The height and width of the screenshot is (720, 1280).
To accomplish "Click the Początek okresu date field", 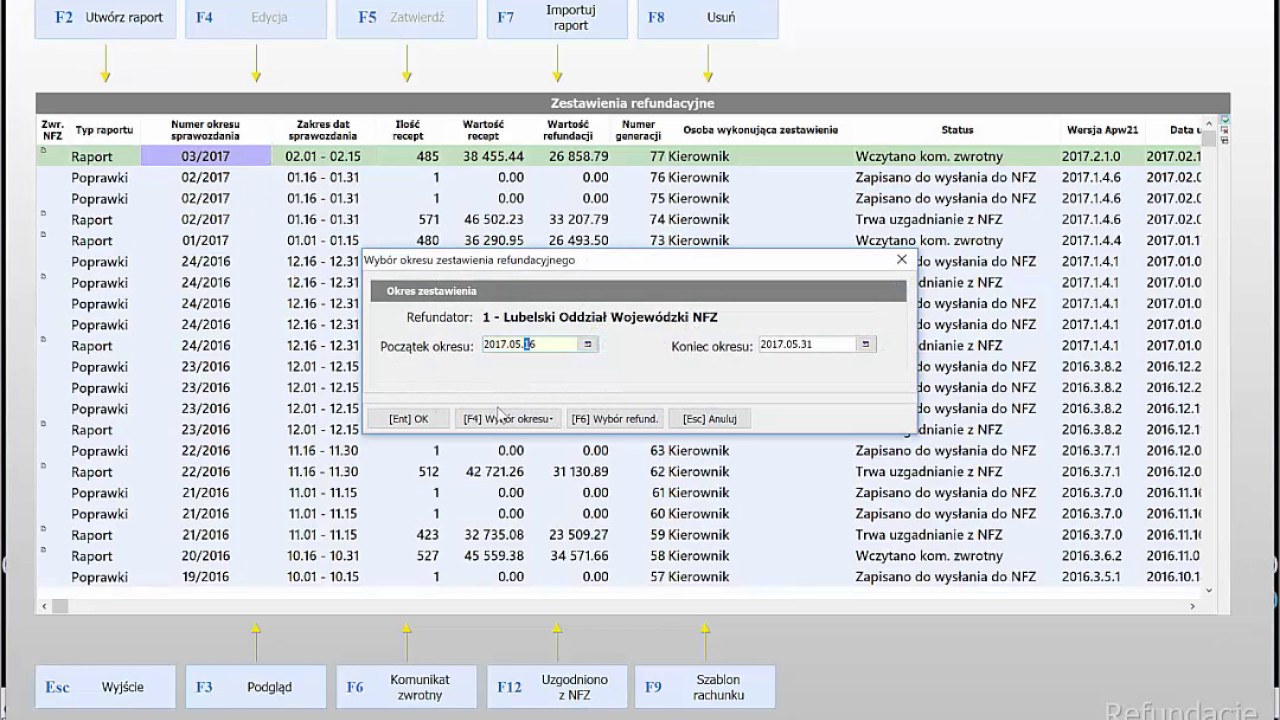I will [x=530, y=344].
